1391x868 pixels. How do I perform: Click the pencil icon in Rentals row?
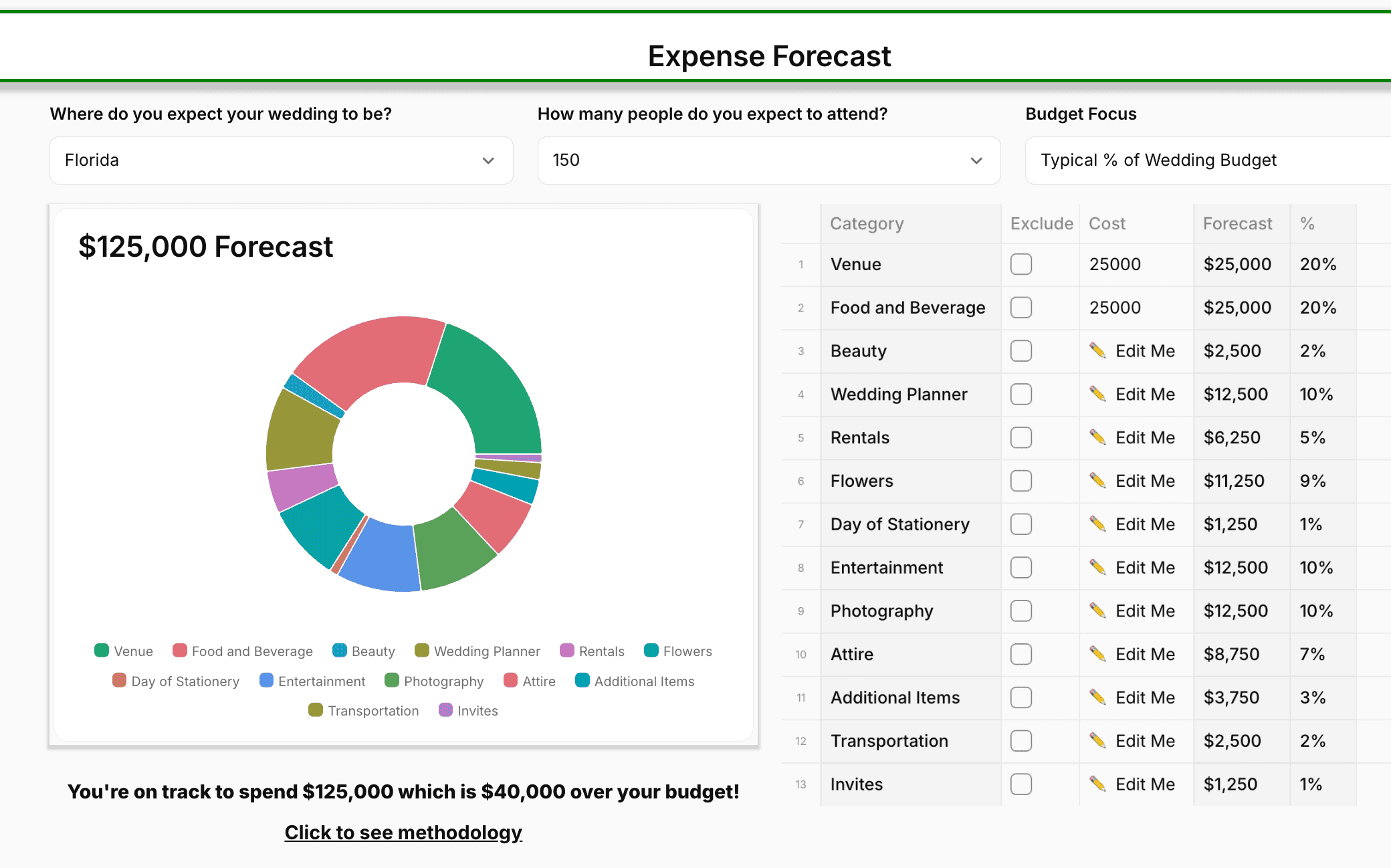(x=1097, y=437)
